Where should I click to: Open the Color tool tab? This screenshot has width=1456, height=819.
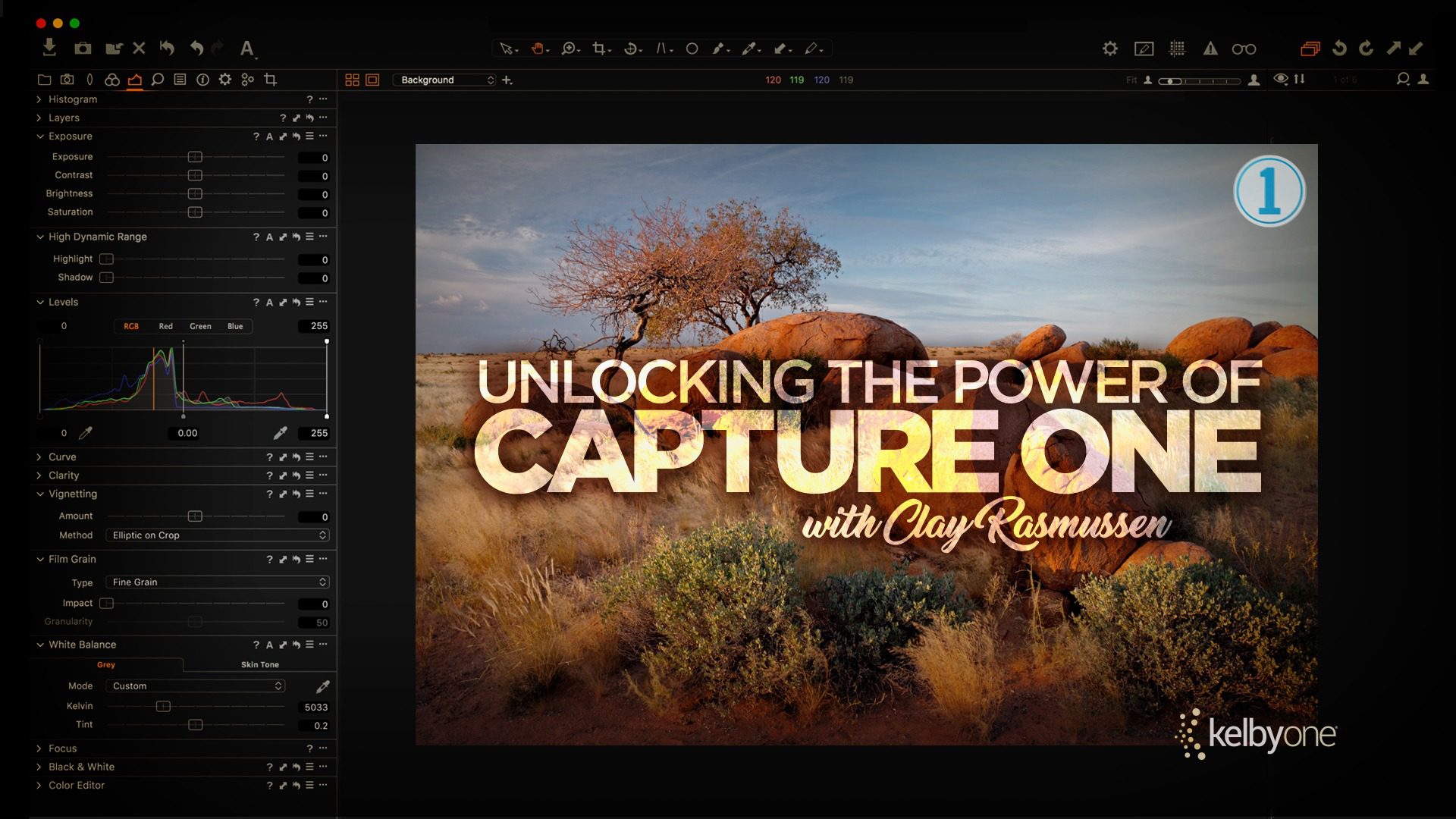tap(112, 80)
